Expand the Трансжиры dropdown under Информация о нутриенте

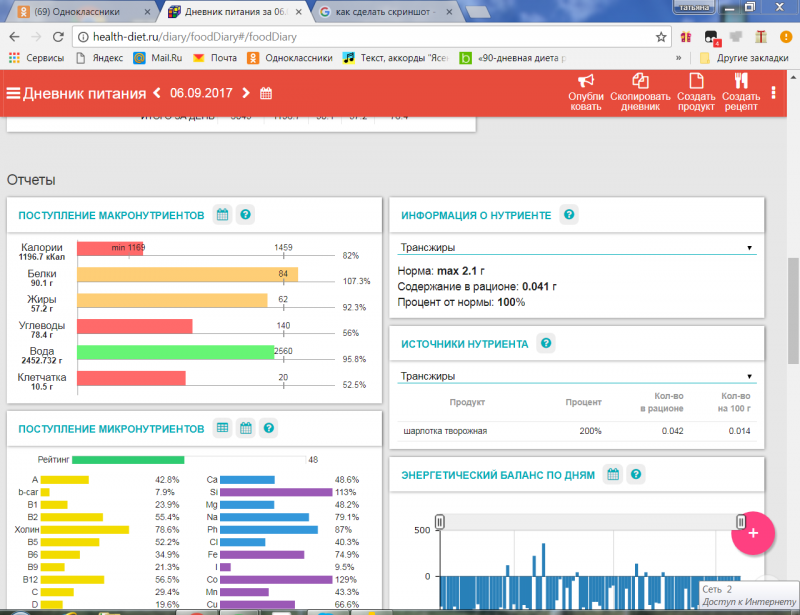[x=576, y=247]
